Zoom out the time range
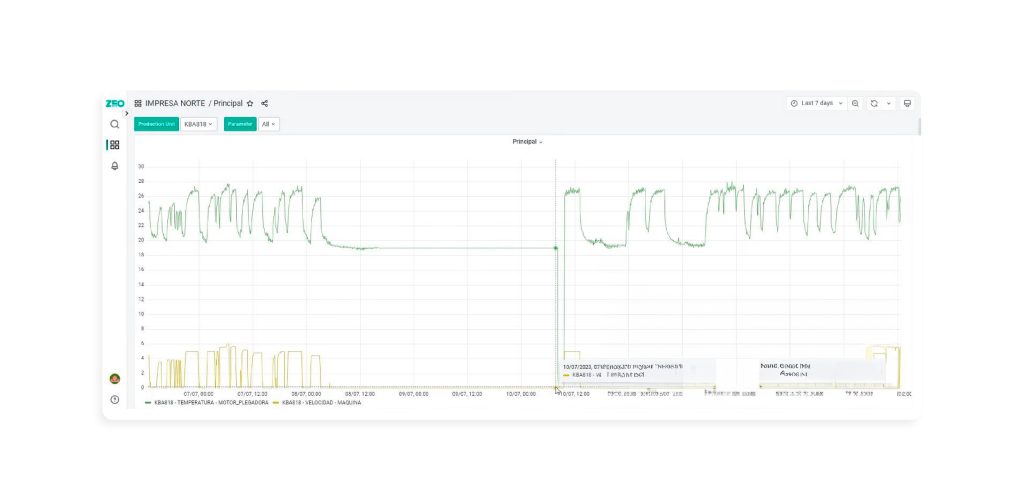Screen dimensions: 1024x477 click(x=856, y=103)
